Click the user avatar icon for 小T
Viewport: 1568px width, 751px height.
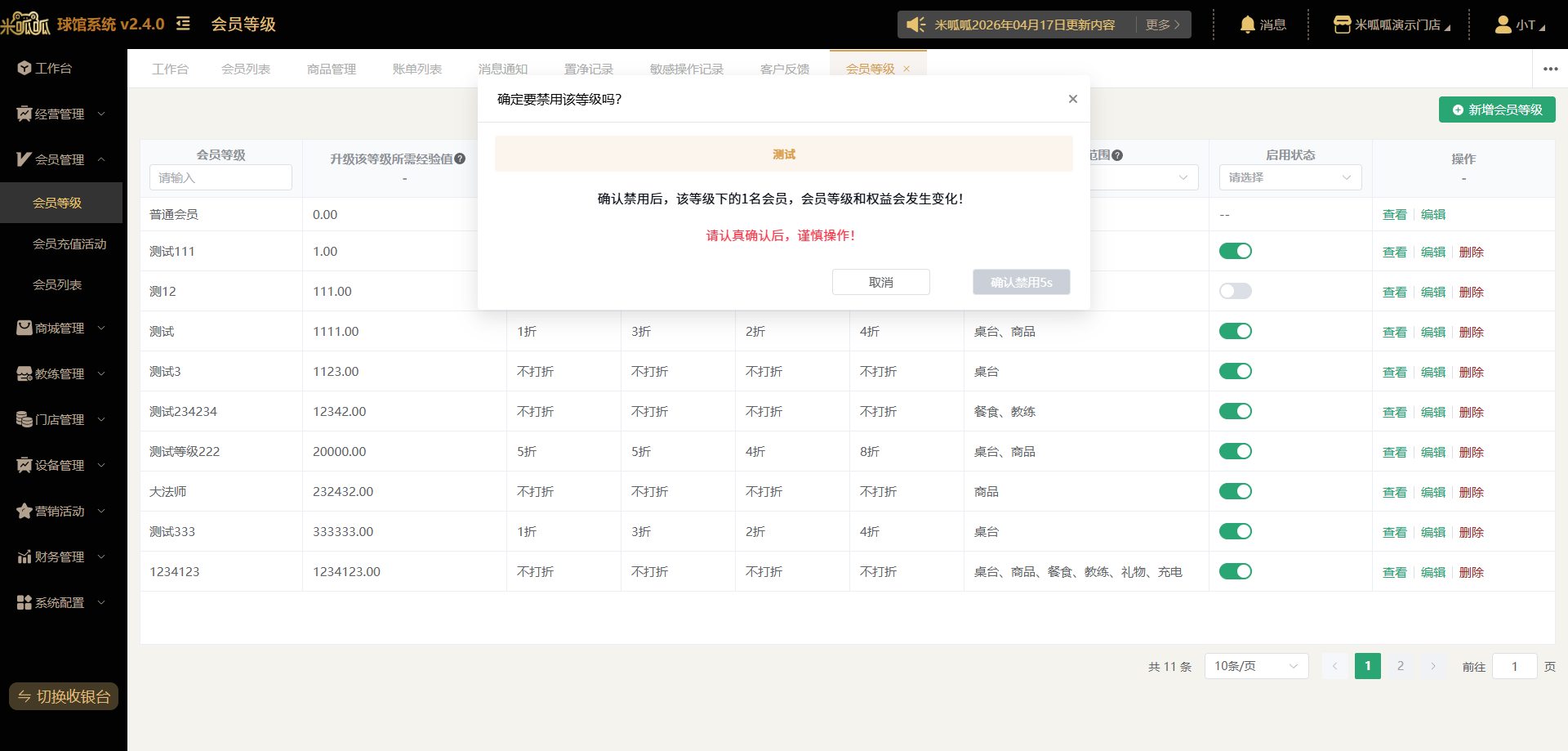(x=1503, y=25)
